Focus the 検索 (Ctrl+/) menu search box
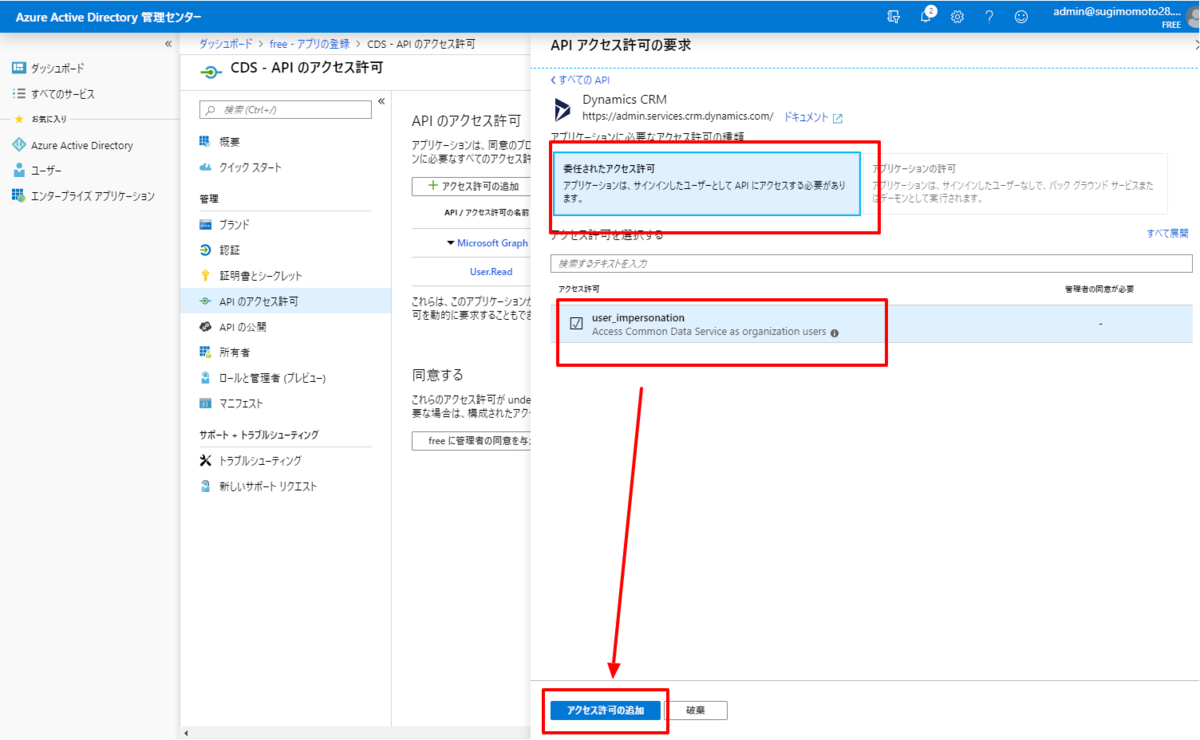Image resolution: width=1200 pixels, height=740 pixels. click(x=285, y=110)
